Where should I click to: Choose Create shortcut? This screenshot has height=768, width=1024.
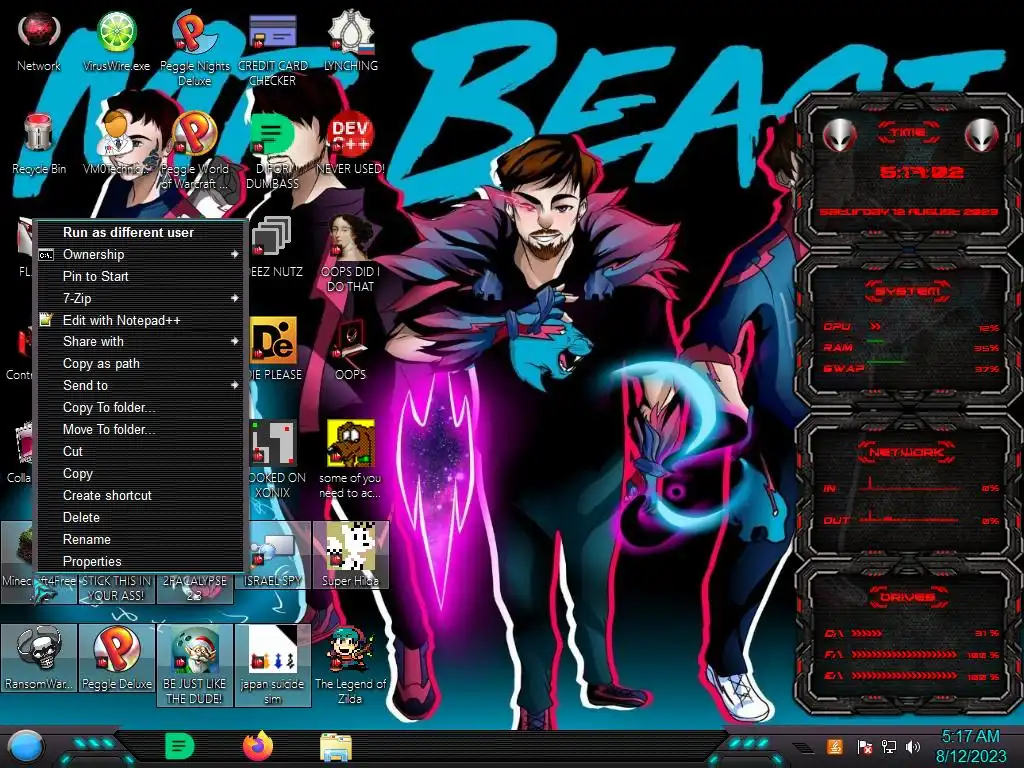click(x=140, y=496)
